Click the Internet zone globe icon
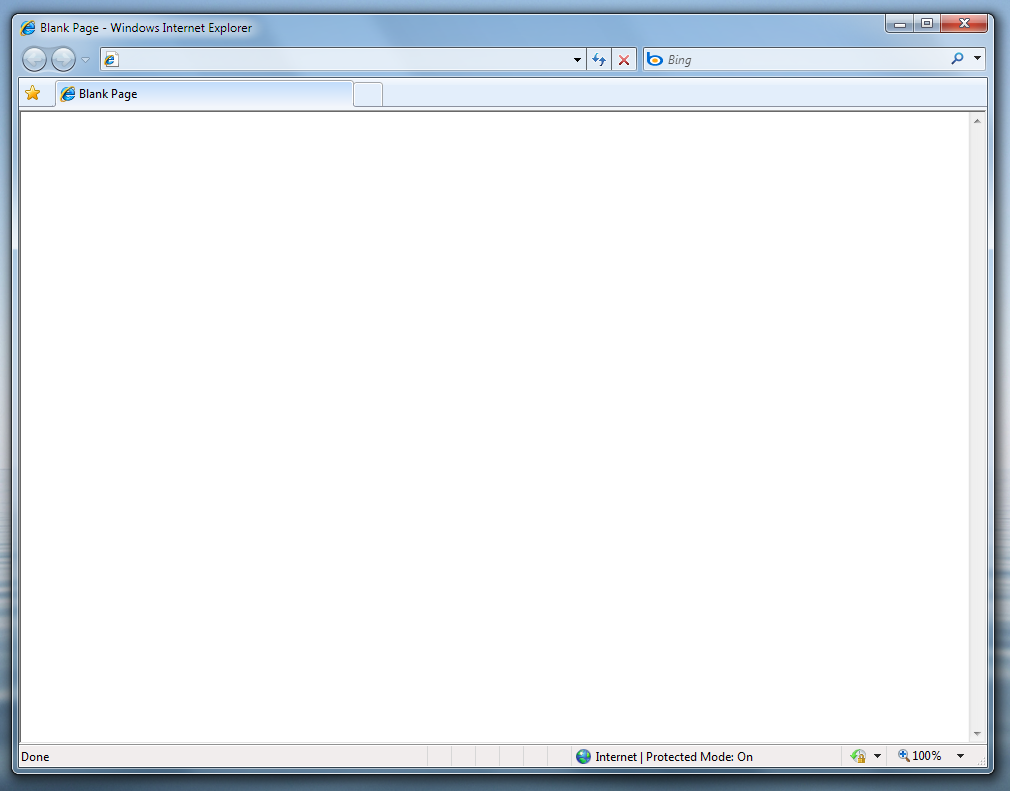This screenshot has width=1010, height=791. click(584, 757)
